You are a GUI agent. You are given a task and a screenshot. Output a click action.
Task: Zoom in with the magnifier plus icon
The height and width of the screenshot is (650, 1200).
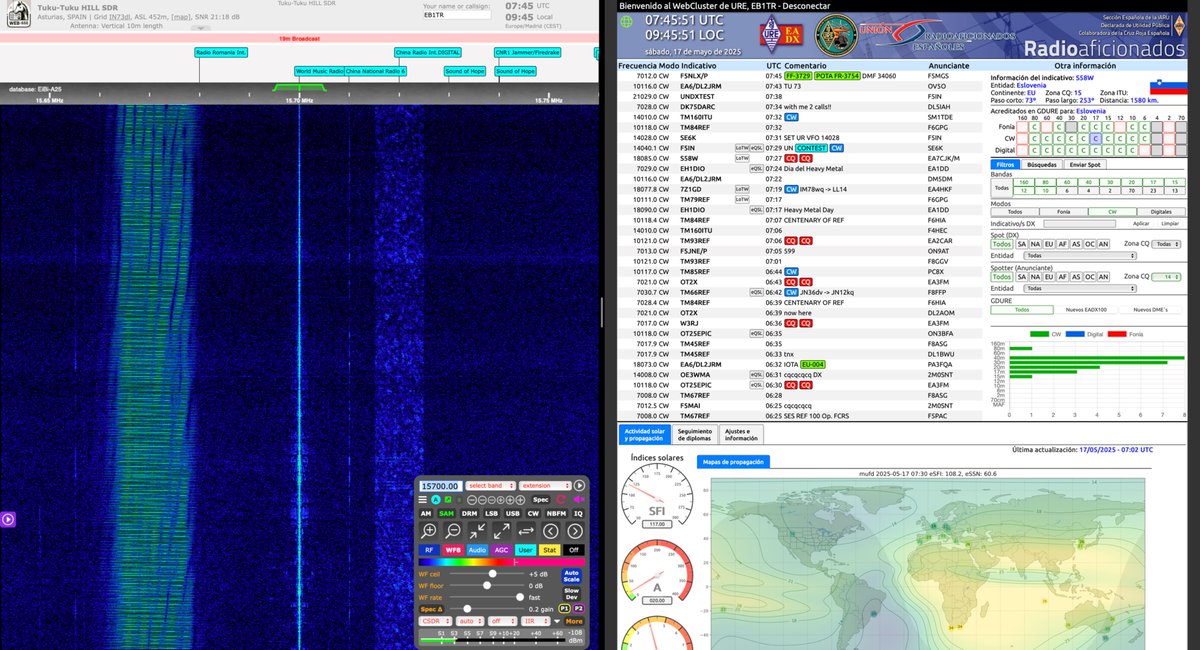[429, 531]
